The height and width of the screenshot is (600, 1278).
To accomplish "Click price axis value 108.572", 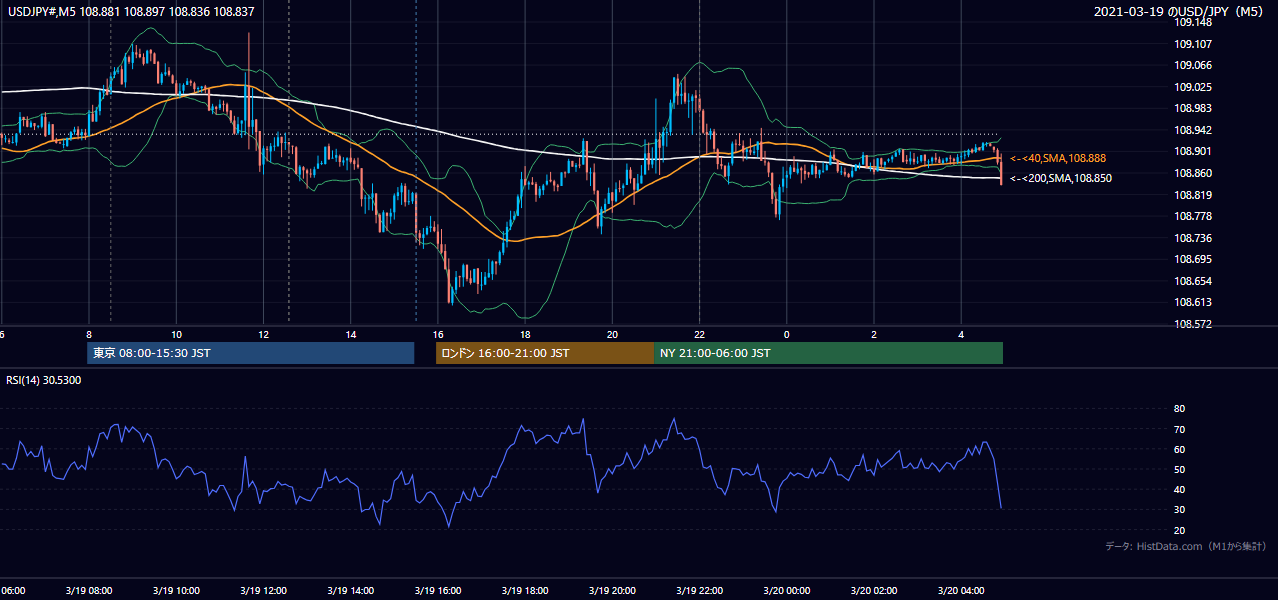I will tap(1193, 324).
